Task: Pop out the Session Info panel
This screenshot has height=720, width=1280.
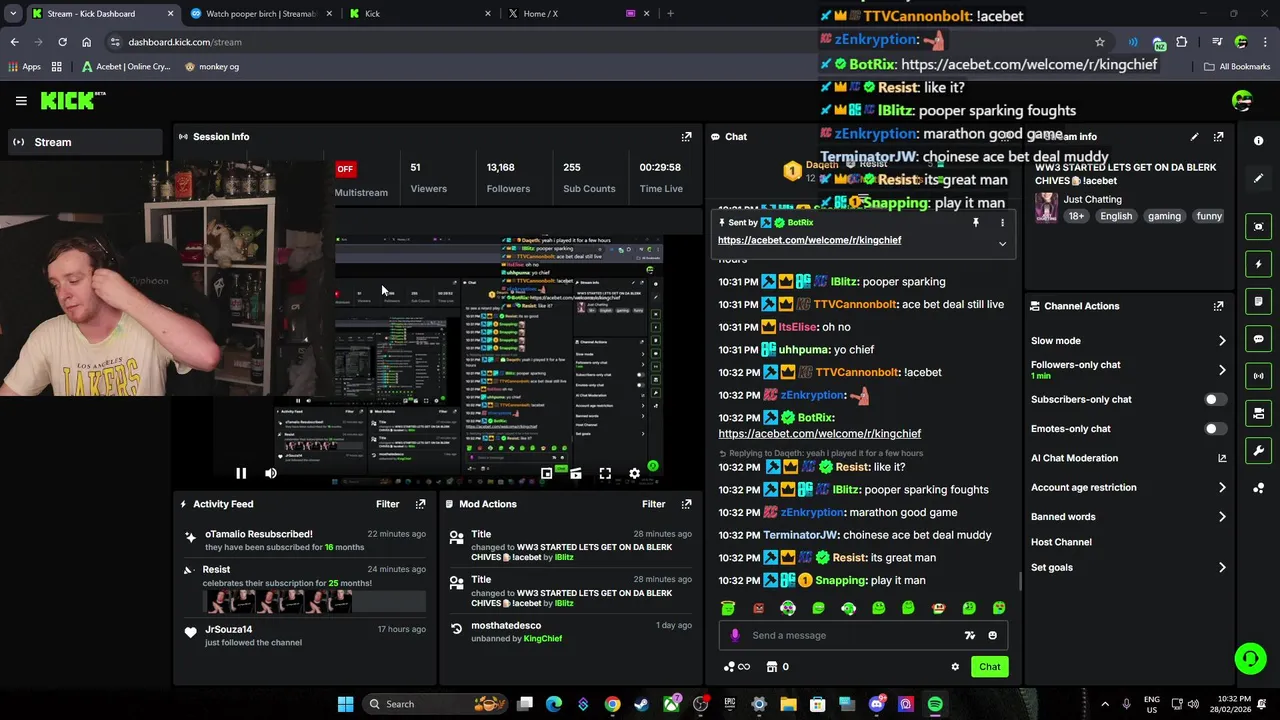Action: click(686, 137)
